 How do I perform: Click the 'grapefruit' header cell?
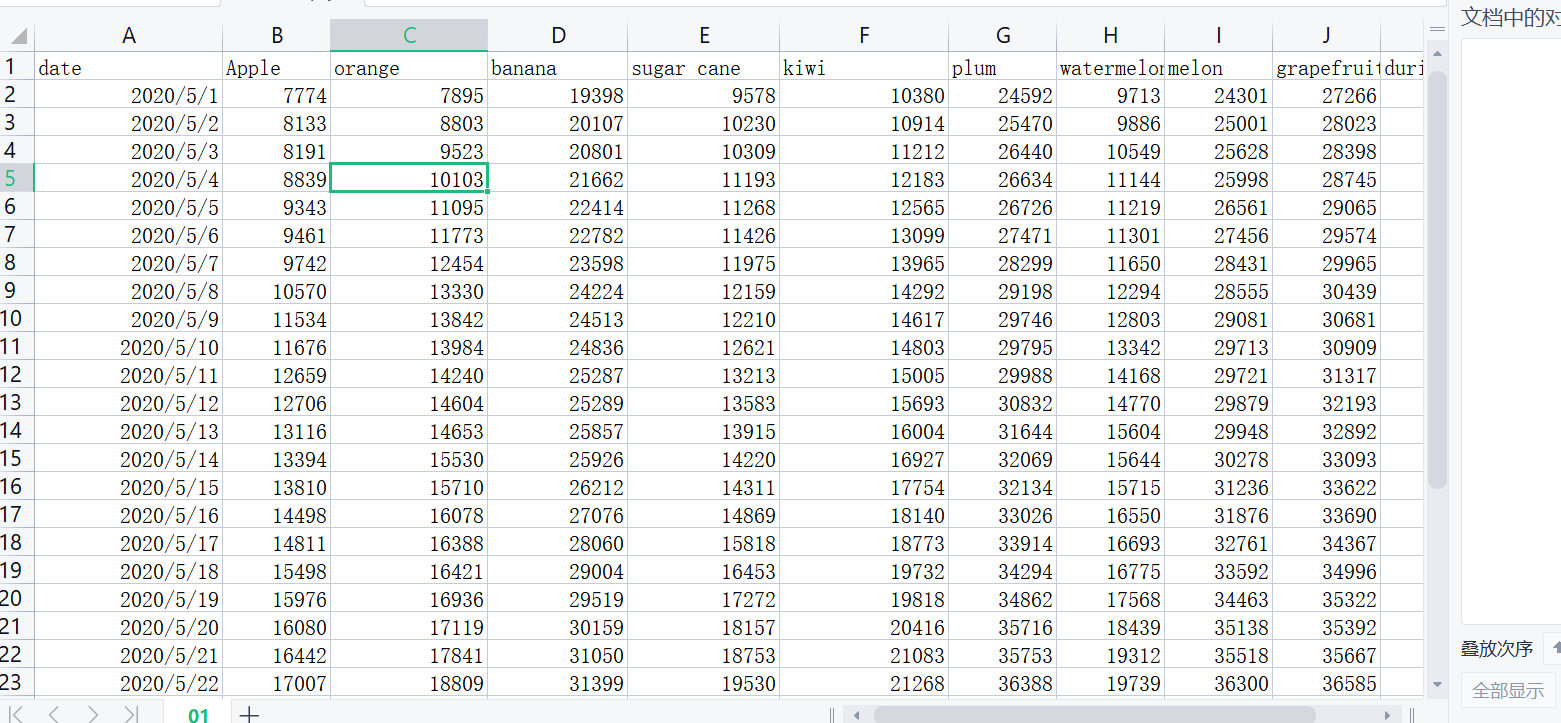click(x=1327, y=67)
